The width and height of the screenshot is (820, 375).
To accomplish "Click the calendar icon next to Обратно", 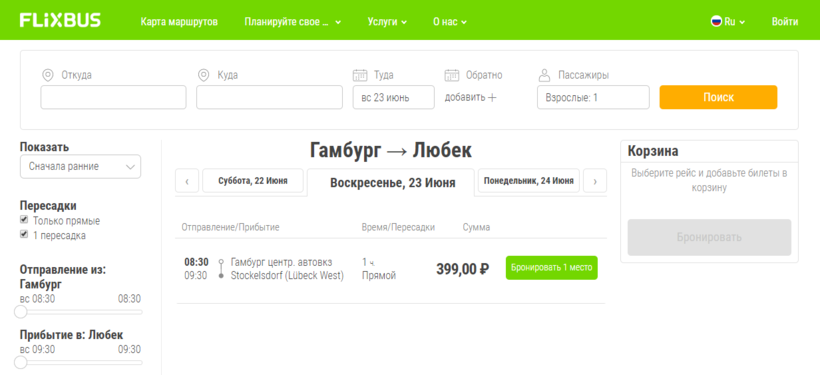I will tap(452, 75).
